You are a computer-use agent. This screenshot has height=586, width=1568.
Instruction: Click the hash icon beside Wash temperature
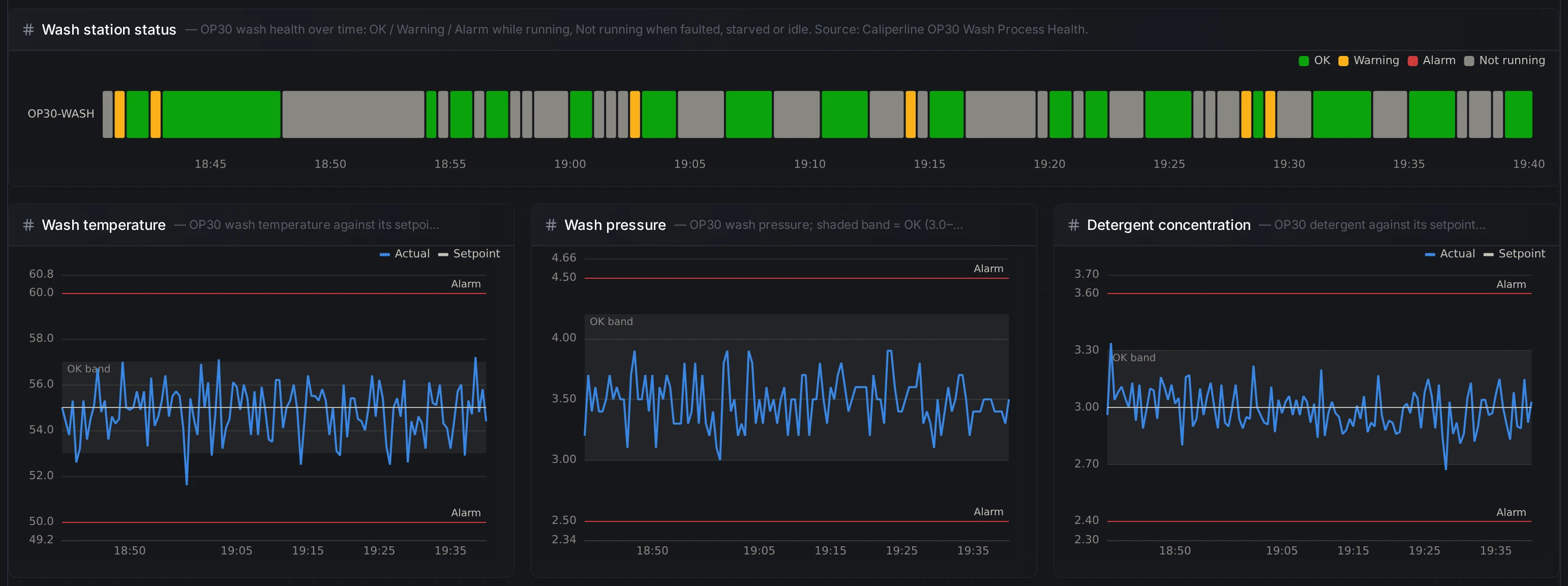tap(28, 225)
